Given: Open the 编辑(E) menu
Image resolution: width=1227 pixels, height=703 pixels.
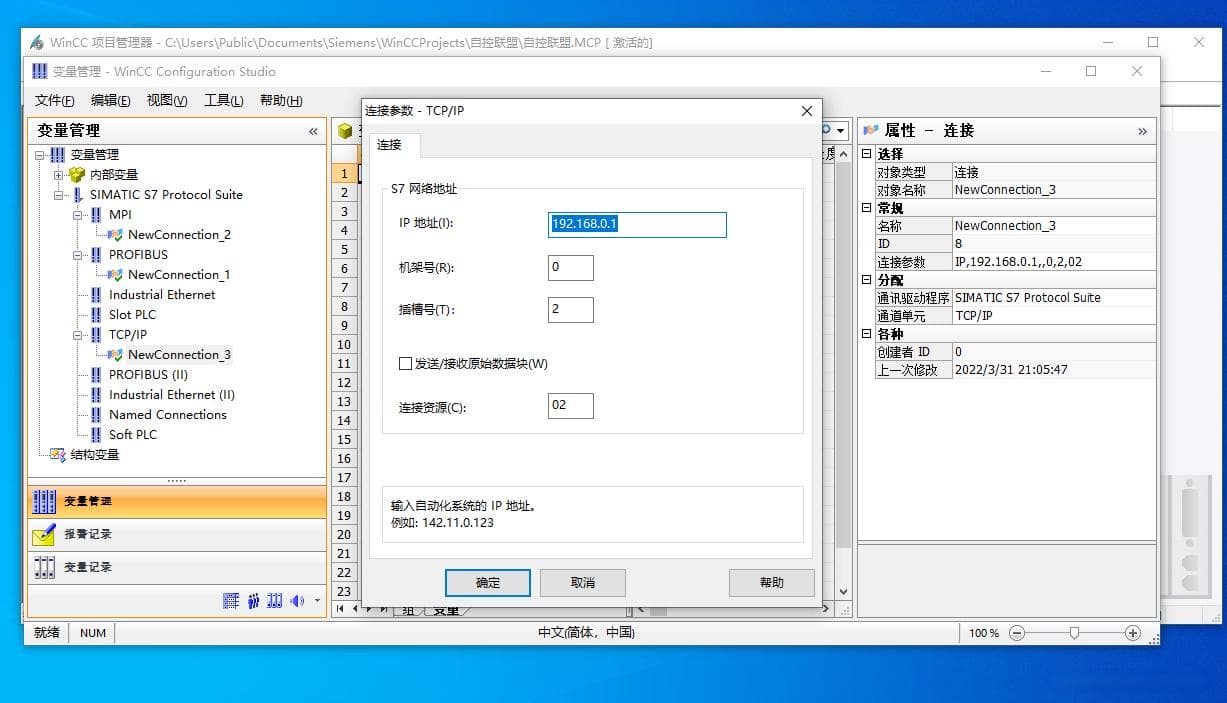Looking at the screenshot, I should pos(110,100).
